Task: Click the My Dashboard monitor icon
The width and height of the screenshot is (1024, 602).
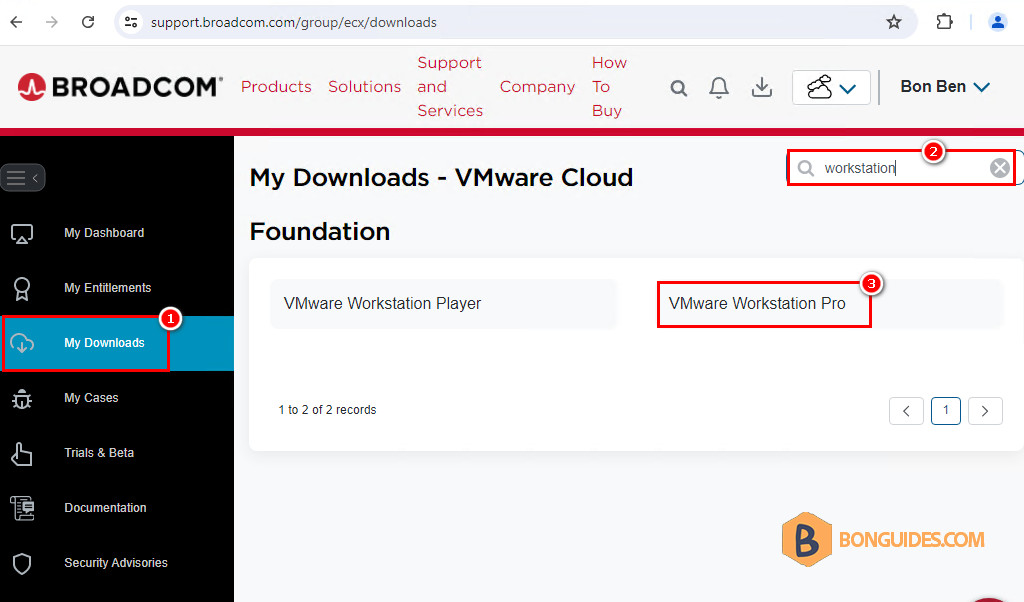Action: (22, 233)
